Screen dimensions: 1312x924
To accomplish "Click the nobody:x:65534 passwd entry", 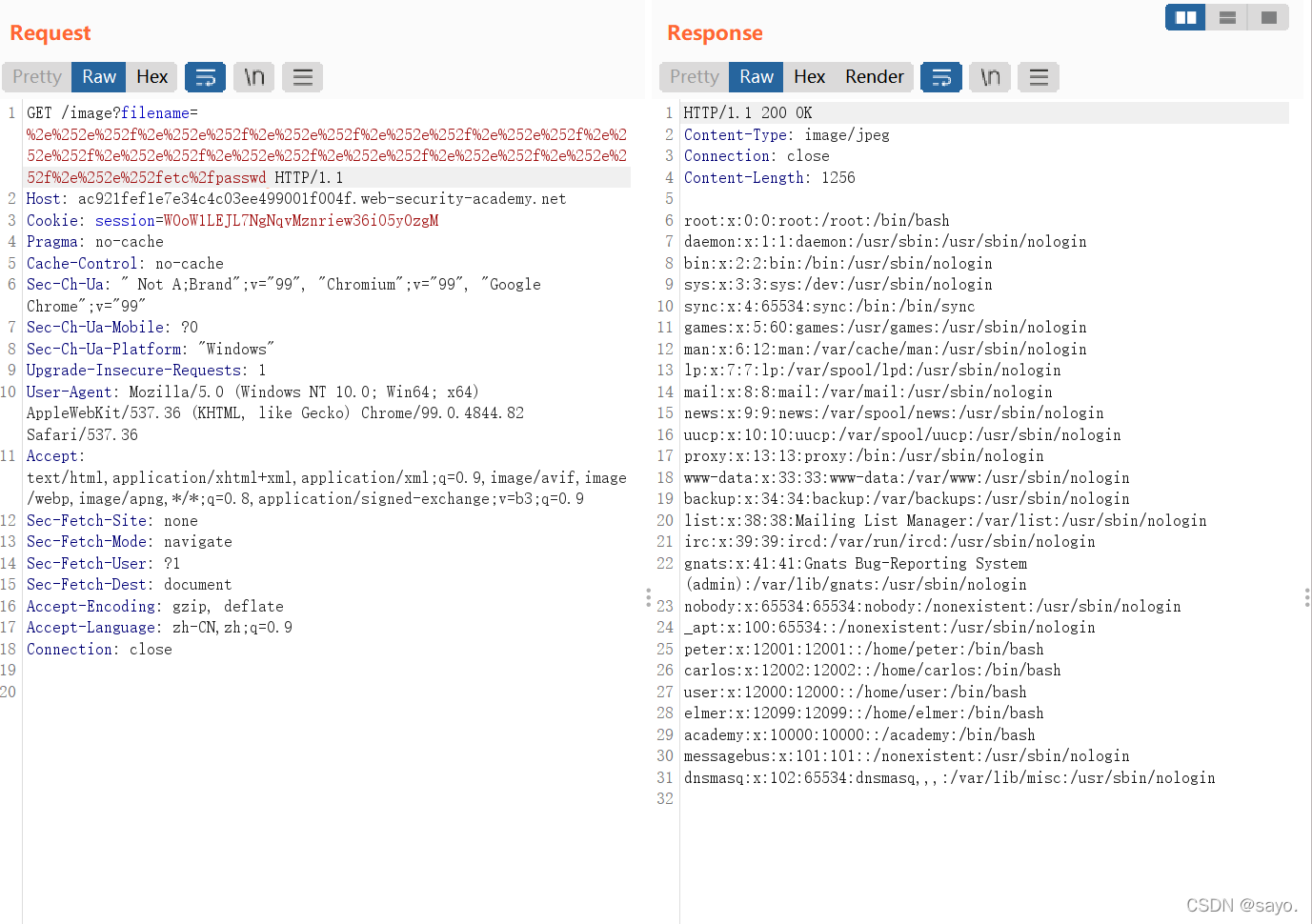I will [x=932, y=606].
